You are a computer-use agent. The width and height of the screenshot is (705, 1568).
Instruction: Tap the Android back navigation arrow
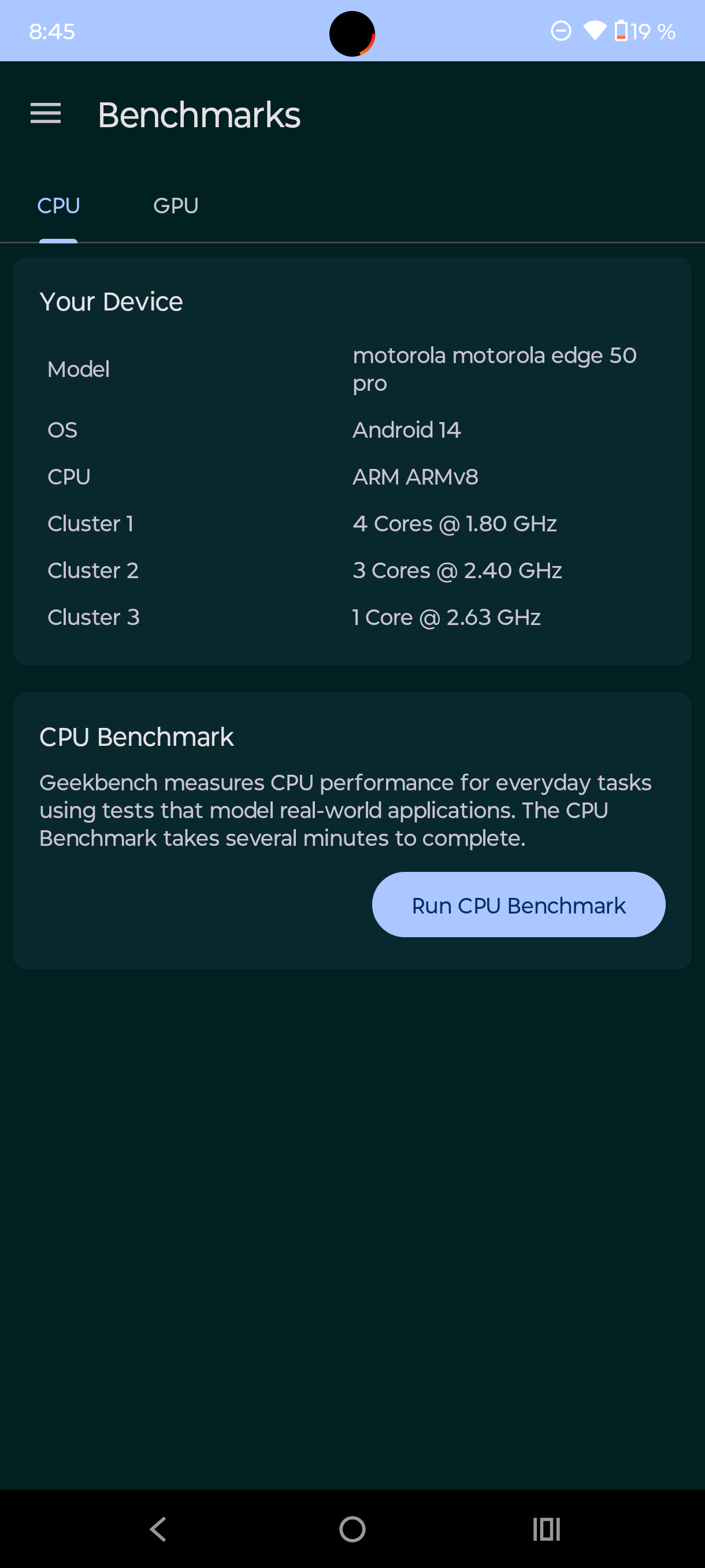pyautogui.click(x=158, y=1529)
